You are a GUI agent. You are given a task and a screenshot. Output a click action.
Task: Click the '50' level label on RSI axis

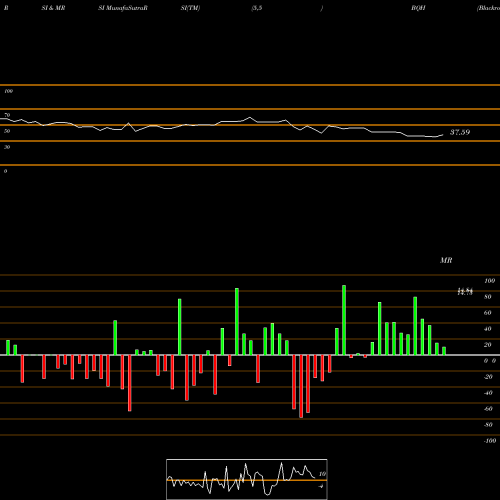7,131
